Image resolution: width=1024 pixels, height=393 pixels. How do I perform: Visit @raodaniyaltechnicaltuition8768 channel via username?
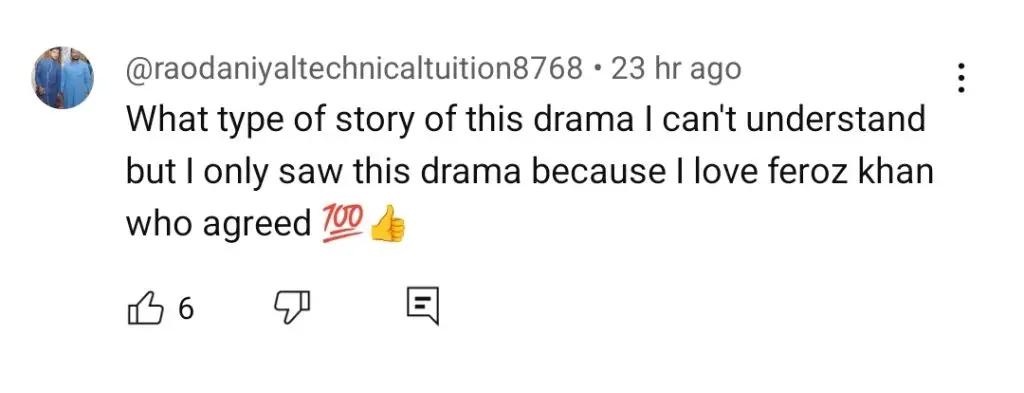(353, 69)
